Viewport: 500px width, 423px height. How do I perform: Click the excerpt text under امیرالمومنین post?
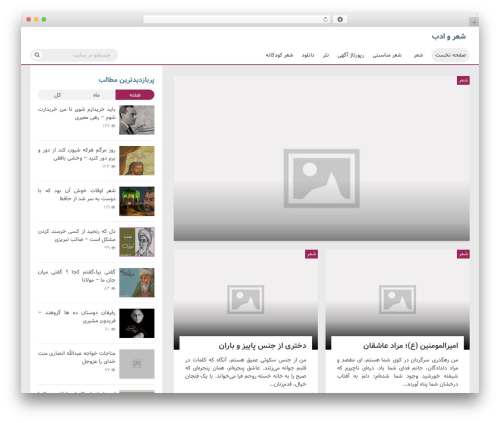click(397, 372)
